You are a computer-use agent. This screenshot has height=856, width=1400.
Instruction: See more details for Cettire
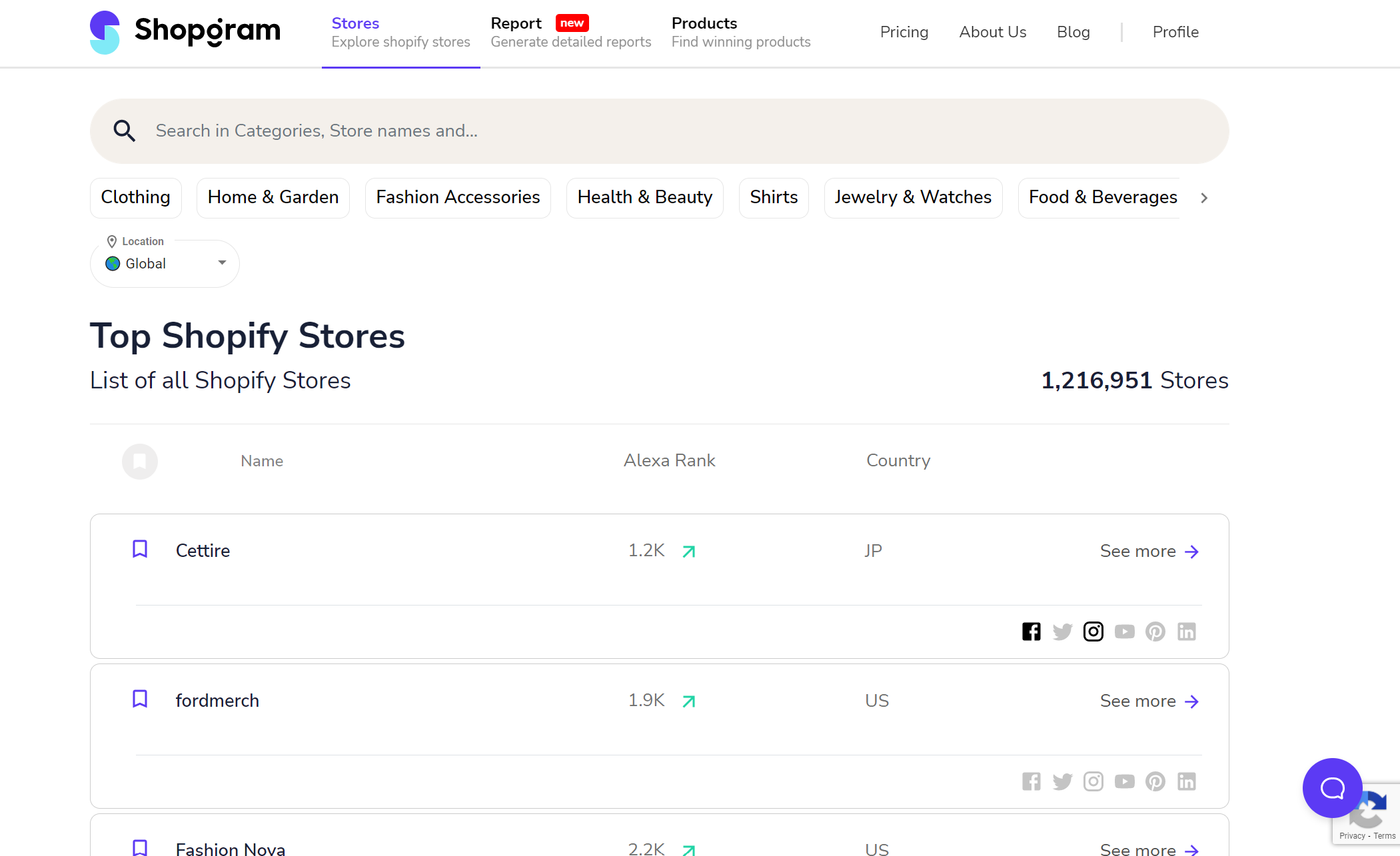tap(1149, 552)
